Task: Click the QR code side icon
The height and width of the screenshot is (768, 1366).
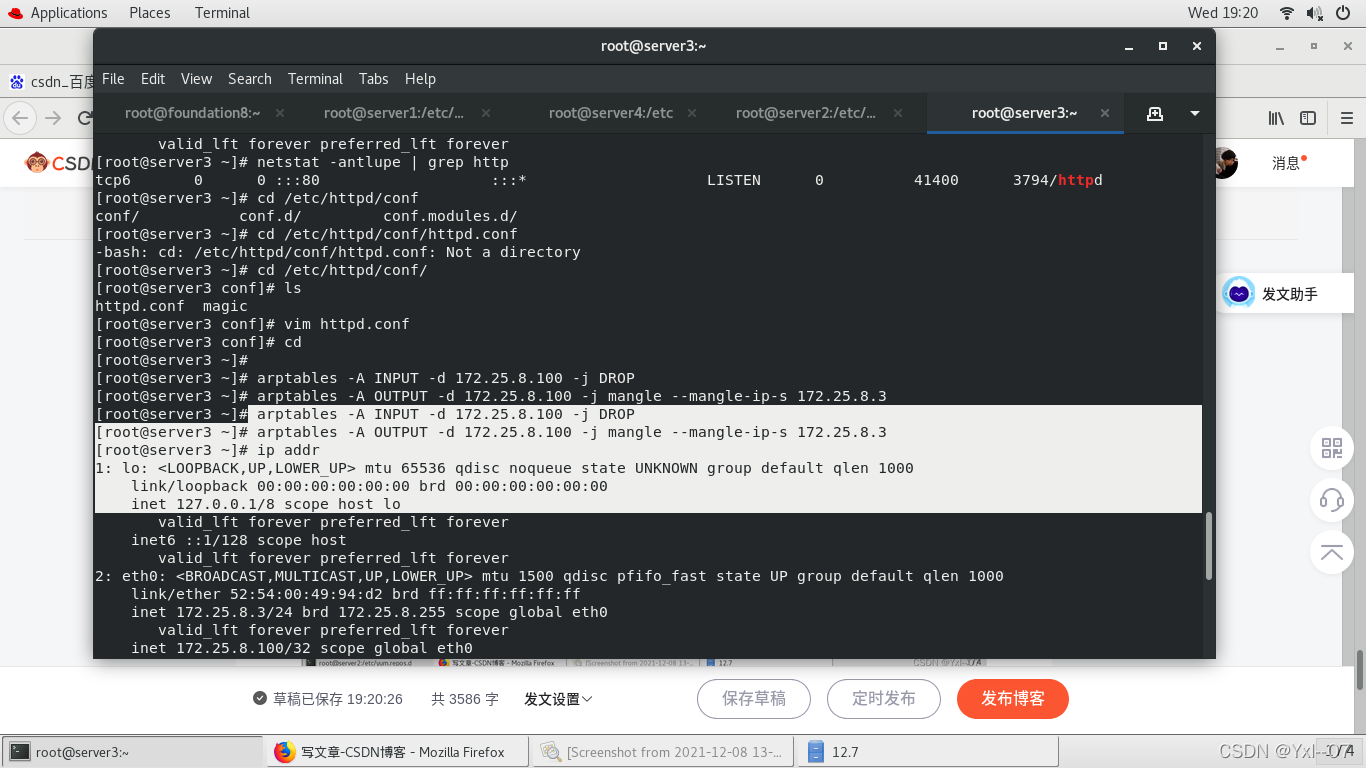Action: point(1332,447)
